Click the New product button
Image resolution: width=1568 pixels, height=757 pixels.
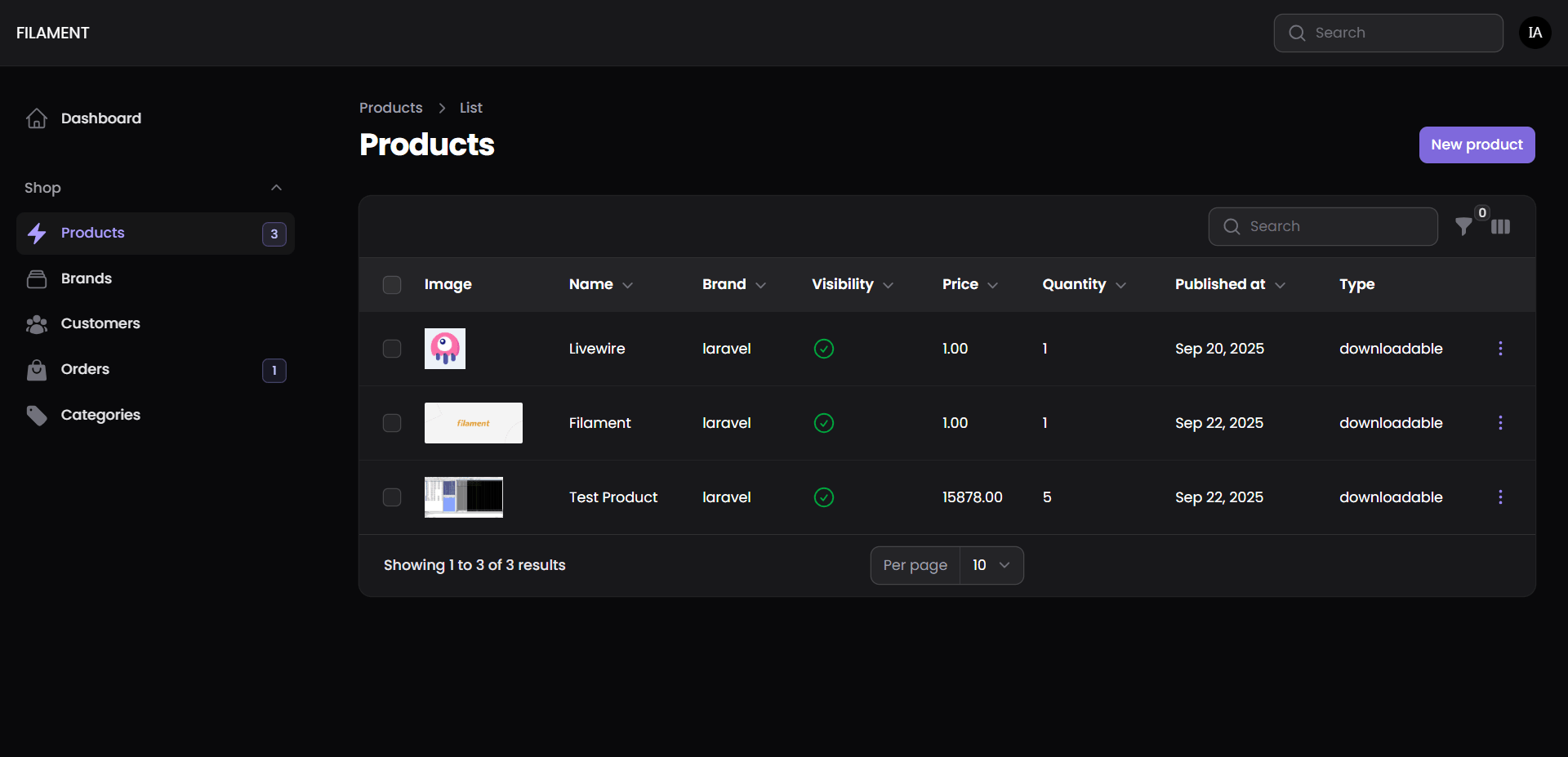coord(1477,145)
